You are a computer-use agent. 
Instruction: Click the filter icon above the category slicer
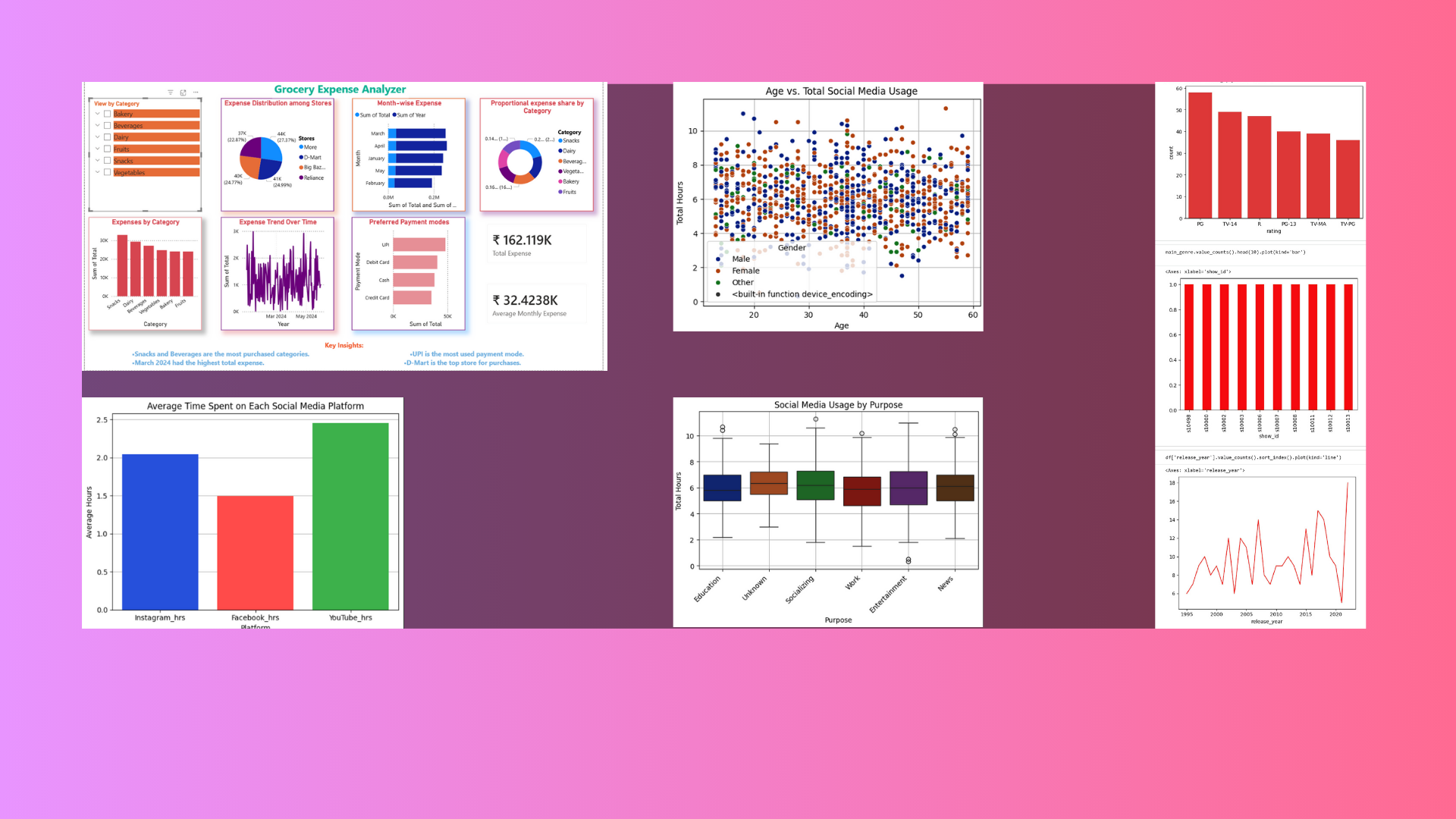tap(171, 93)
